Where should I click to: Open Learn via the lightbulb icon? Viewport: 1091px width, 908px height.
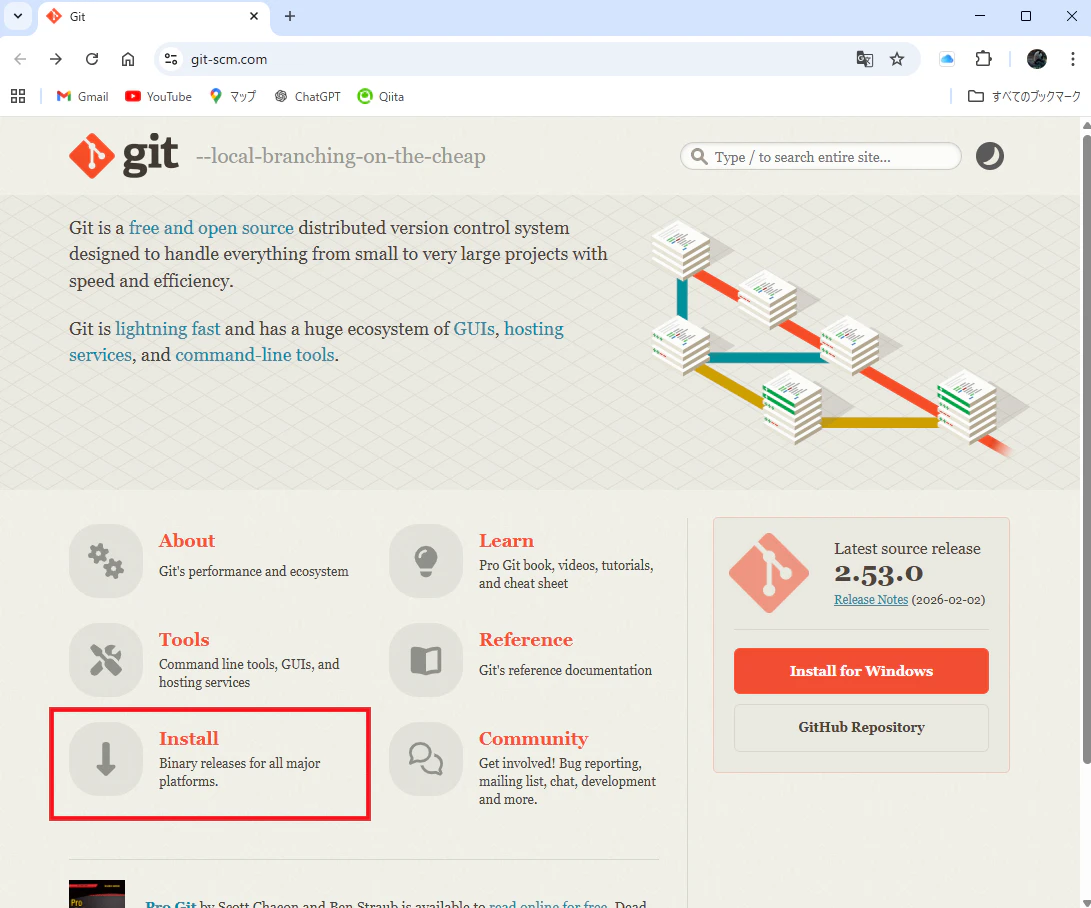426,561
